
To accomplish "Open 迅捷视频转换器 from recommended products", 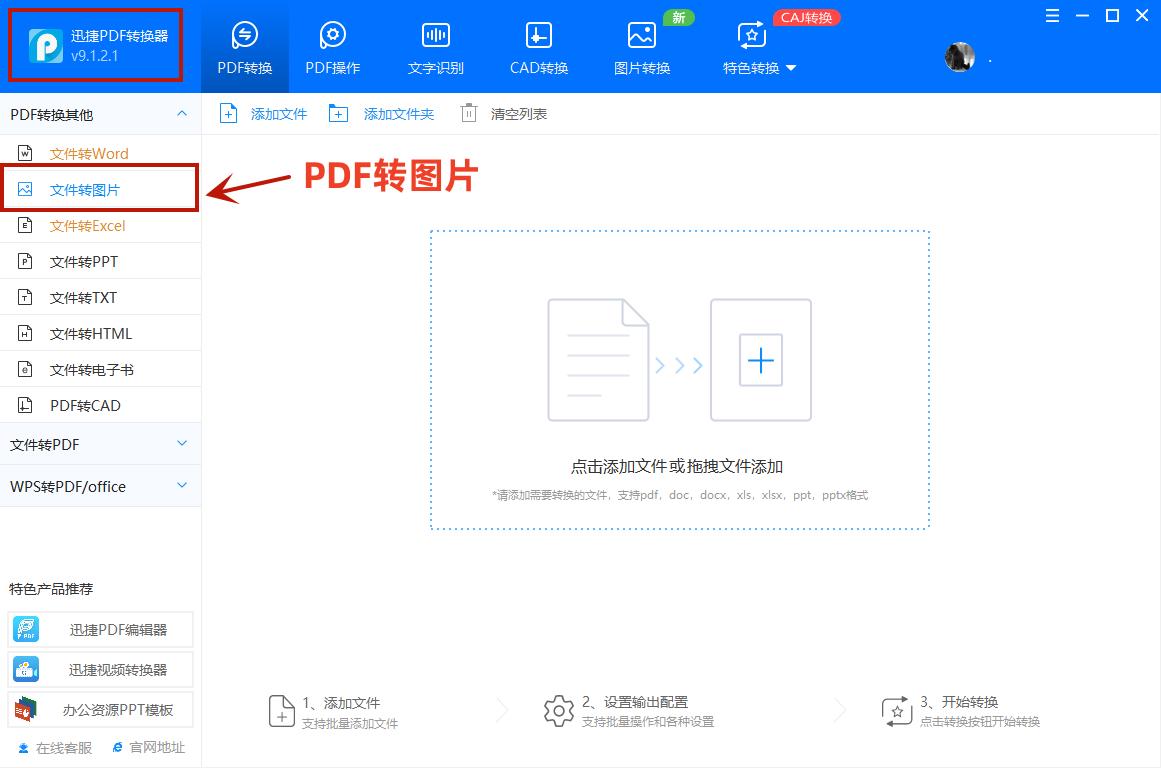I will (x=100, y=669).
